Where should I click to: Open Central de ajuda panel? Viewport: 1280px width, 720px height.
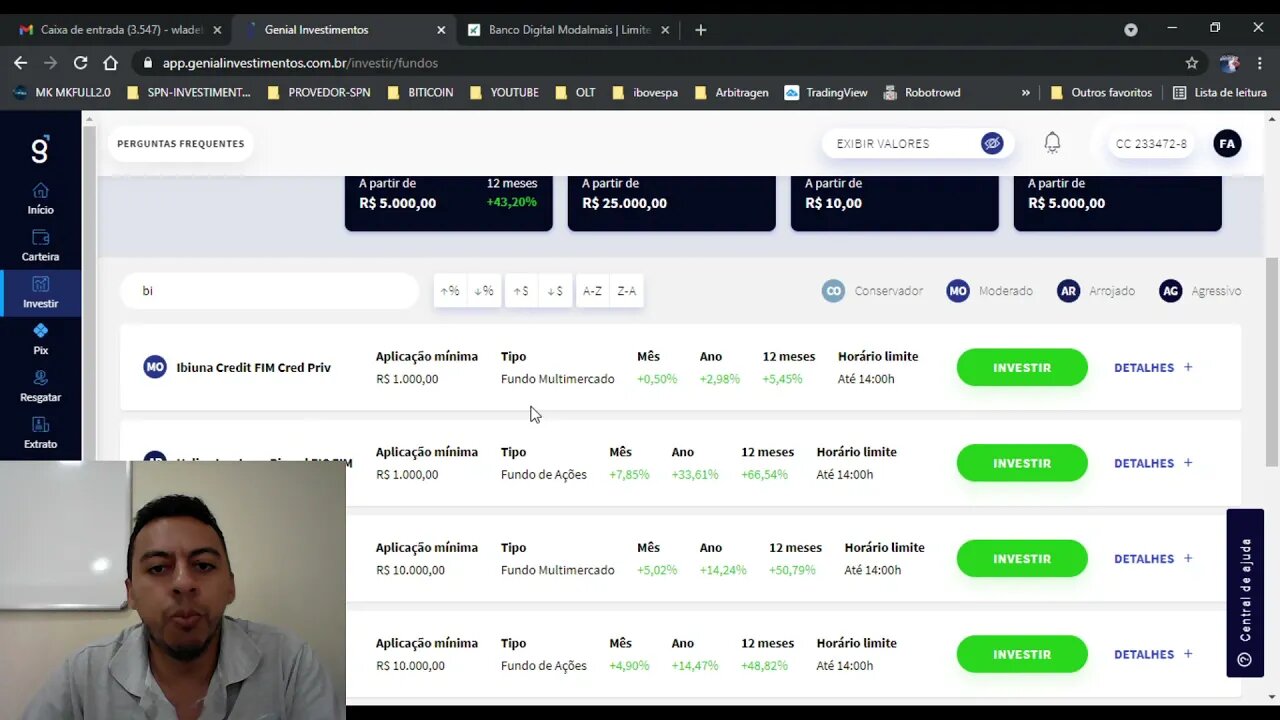pos(1245,593)
